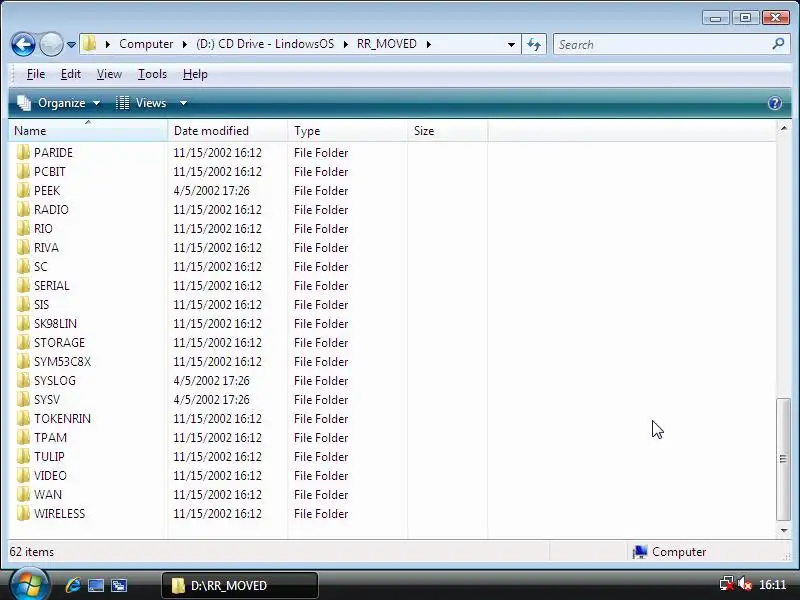Image resolution: width=800 pixels, height=600 pixels.
Task: Select the SYSLOG folder icon
Action: coord(23,381)
